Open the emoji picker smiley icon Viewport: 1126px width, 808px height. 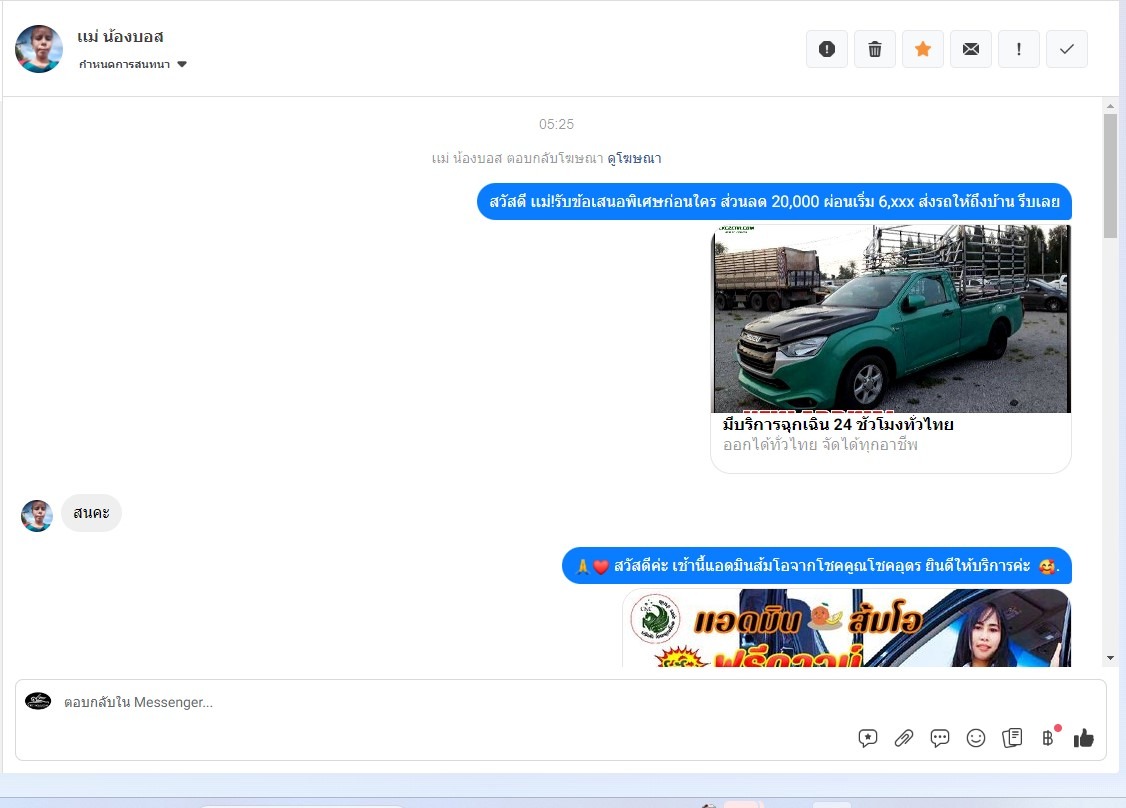[x=975, y=738]
